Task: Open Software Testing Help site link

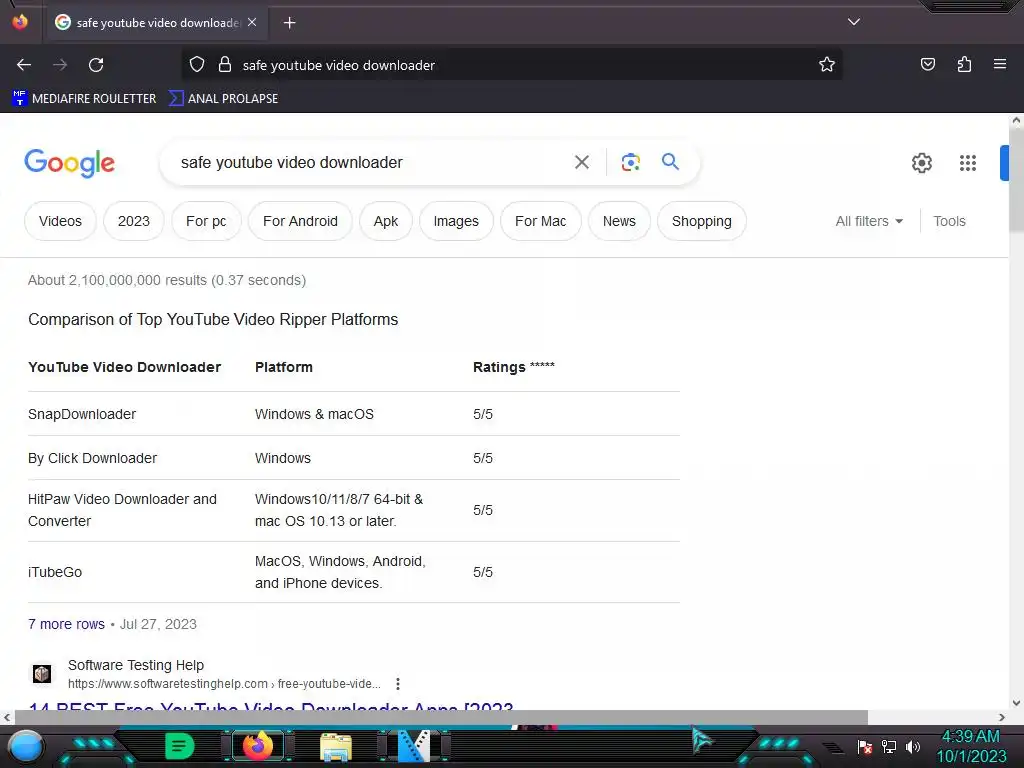Action: click(x=136, y=665)
